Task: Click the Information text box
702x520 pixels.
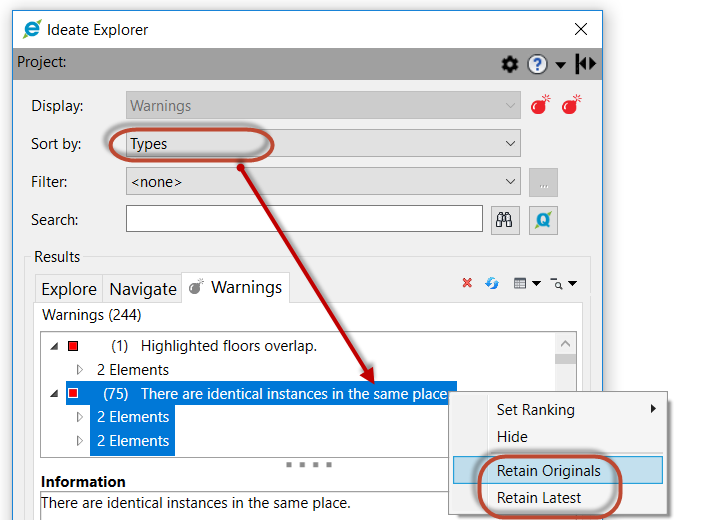Action: (x=244, y=506)
